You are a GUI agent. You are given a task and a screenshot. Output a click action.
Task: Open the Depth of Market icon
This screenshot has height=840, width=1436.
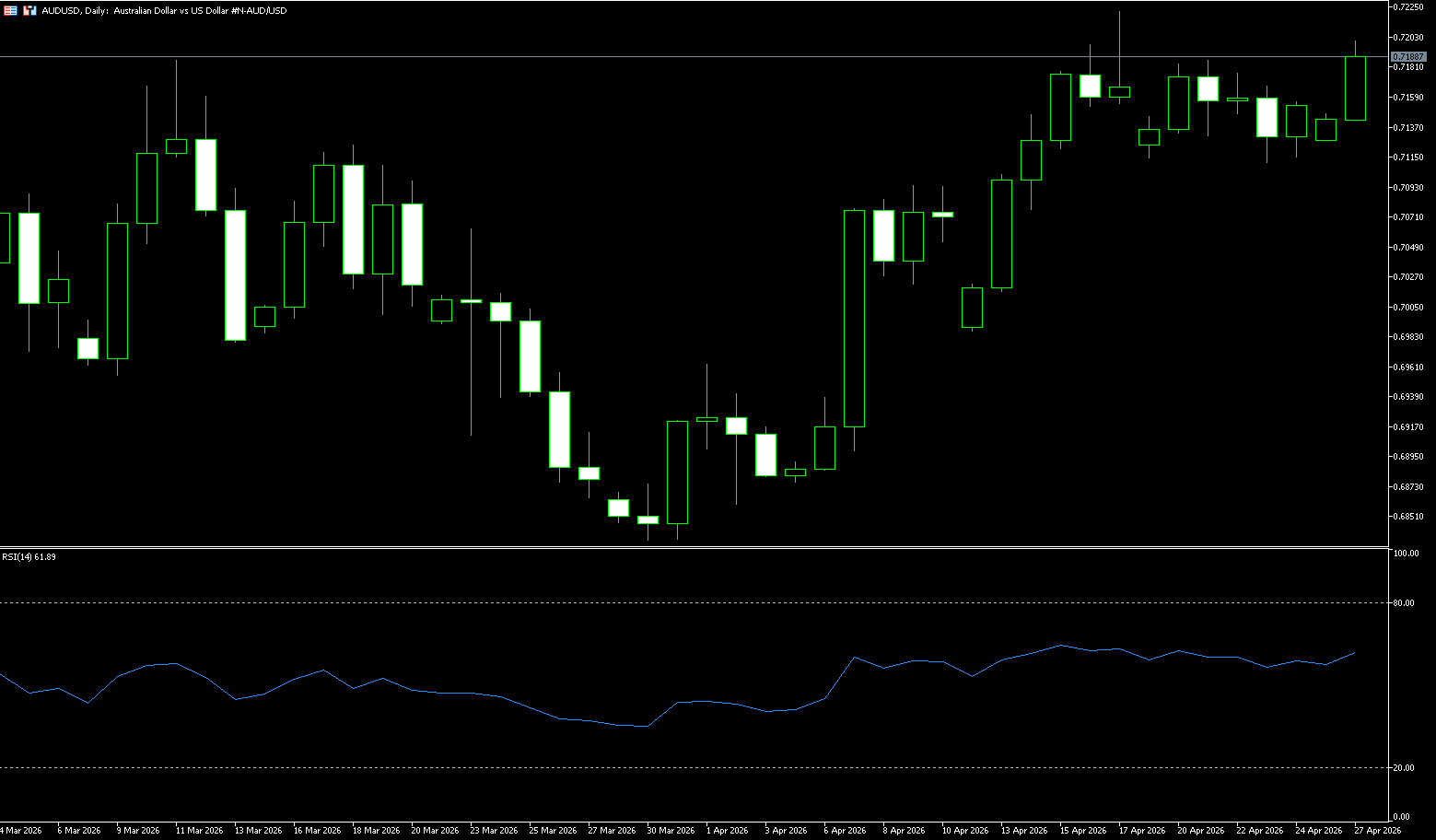pyautogui.click(x=29, y=10)
